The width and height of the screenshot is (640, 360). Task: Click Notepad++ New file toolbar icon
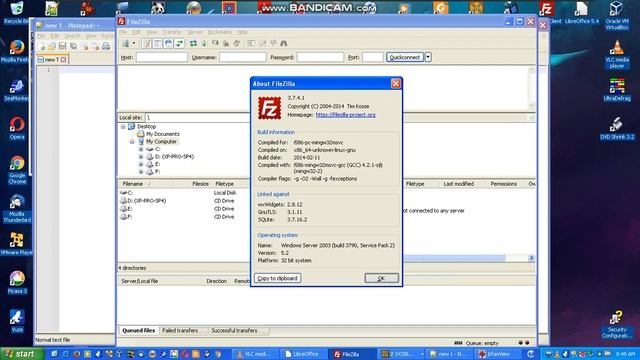[42, 47]
